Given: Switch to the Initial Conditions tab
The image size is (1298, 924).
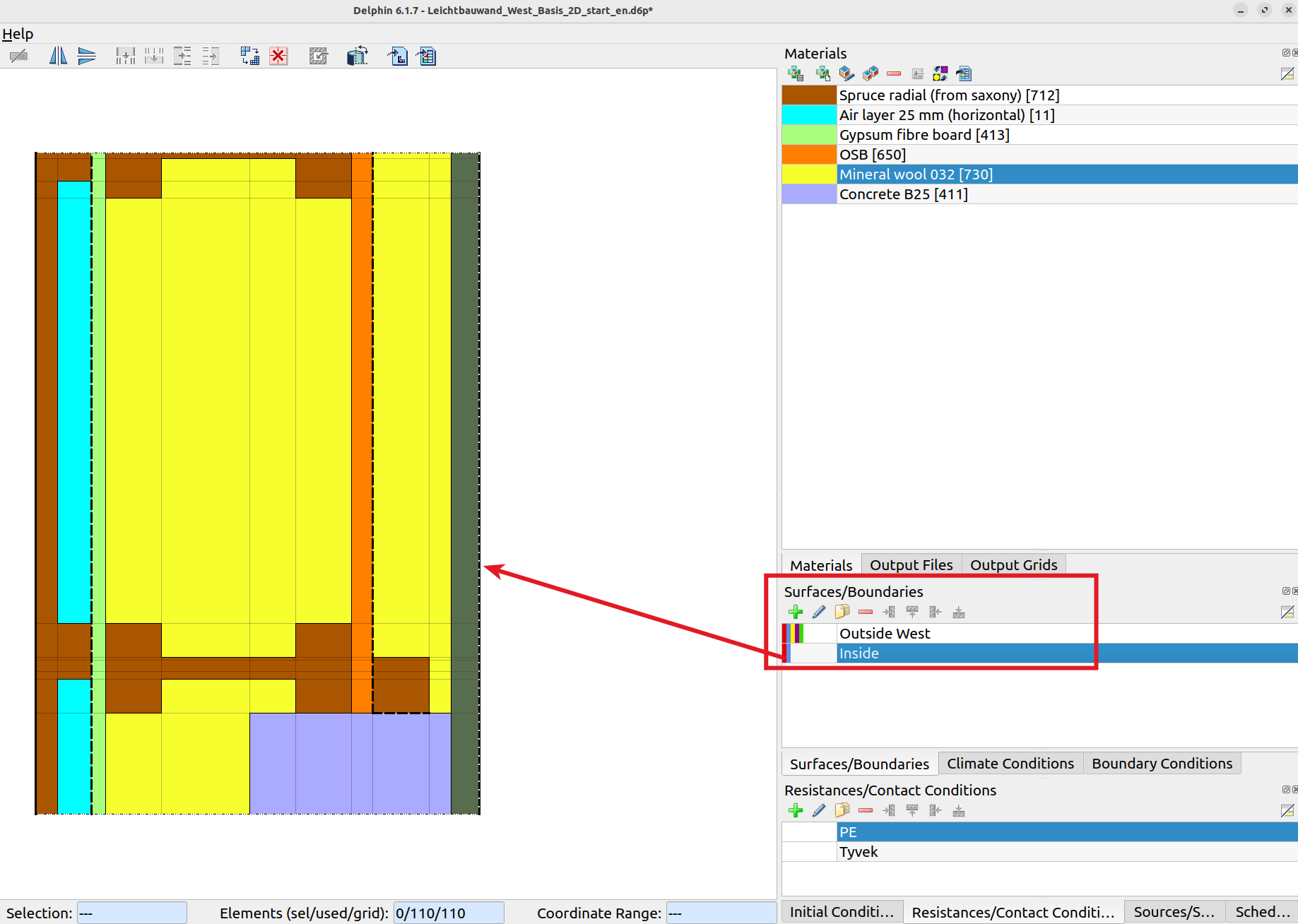Looking at the screenshot, I should [x=842, y=912].
